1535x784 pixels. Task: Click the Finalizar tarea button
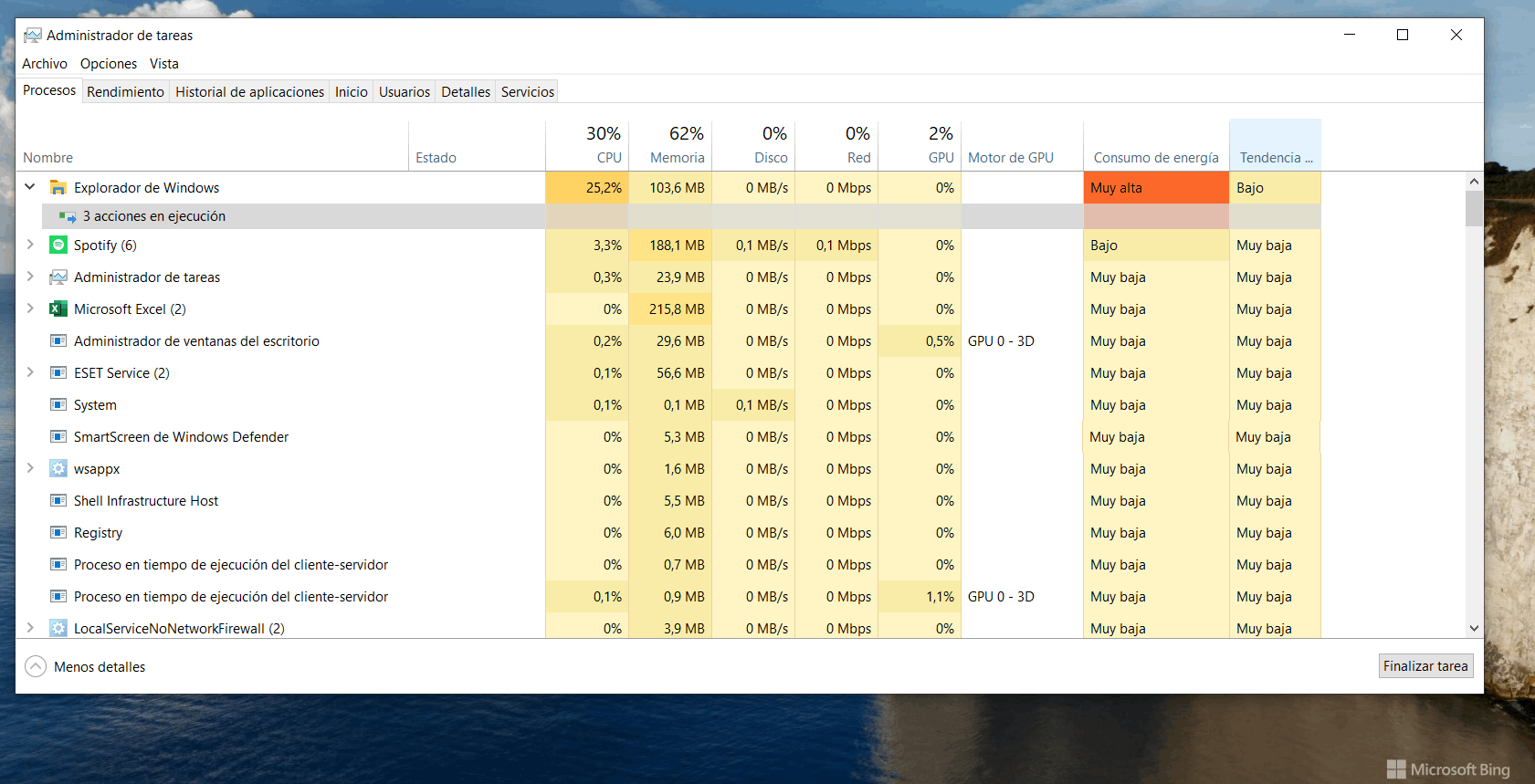click(1425, 666)
